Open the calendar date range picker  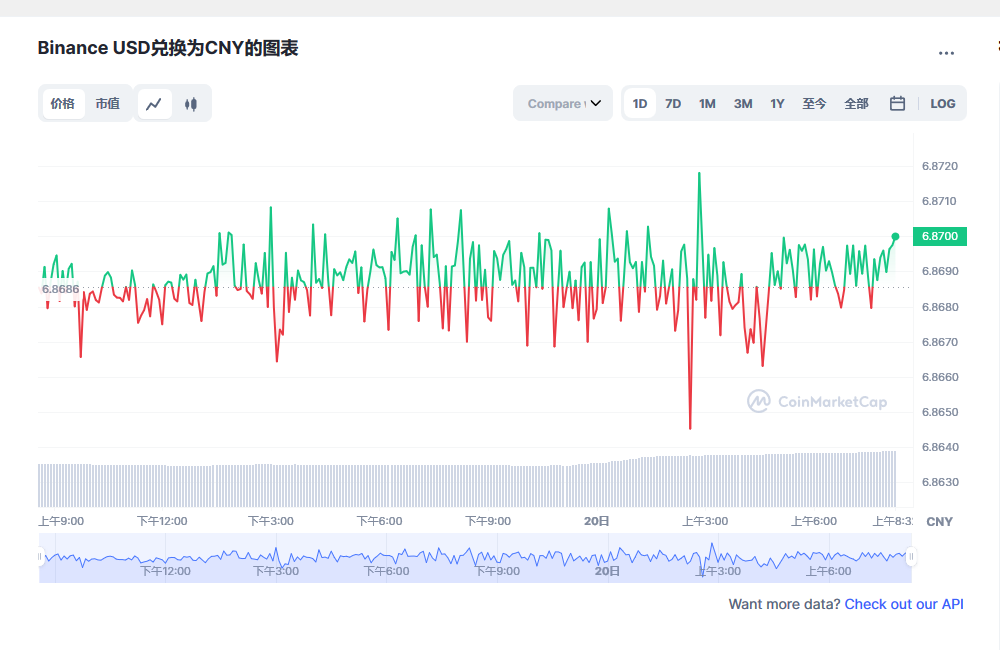point(897,103)
